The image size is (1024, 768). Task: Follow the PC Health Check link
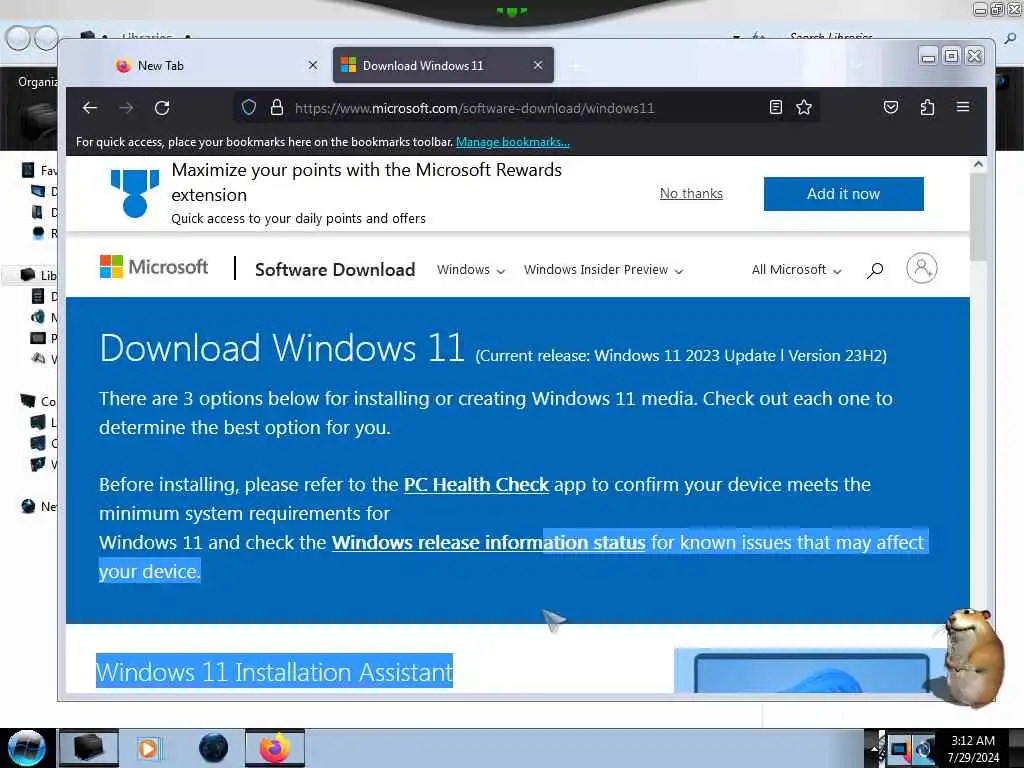click(x=476, y=485)
